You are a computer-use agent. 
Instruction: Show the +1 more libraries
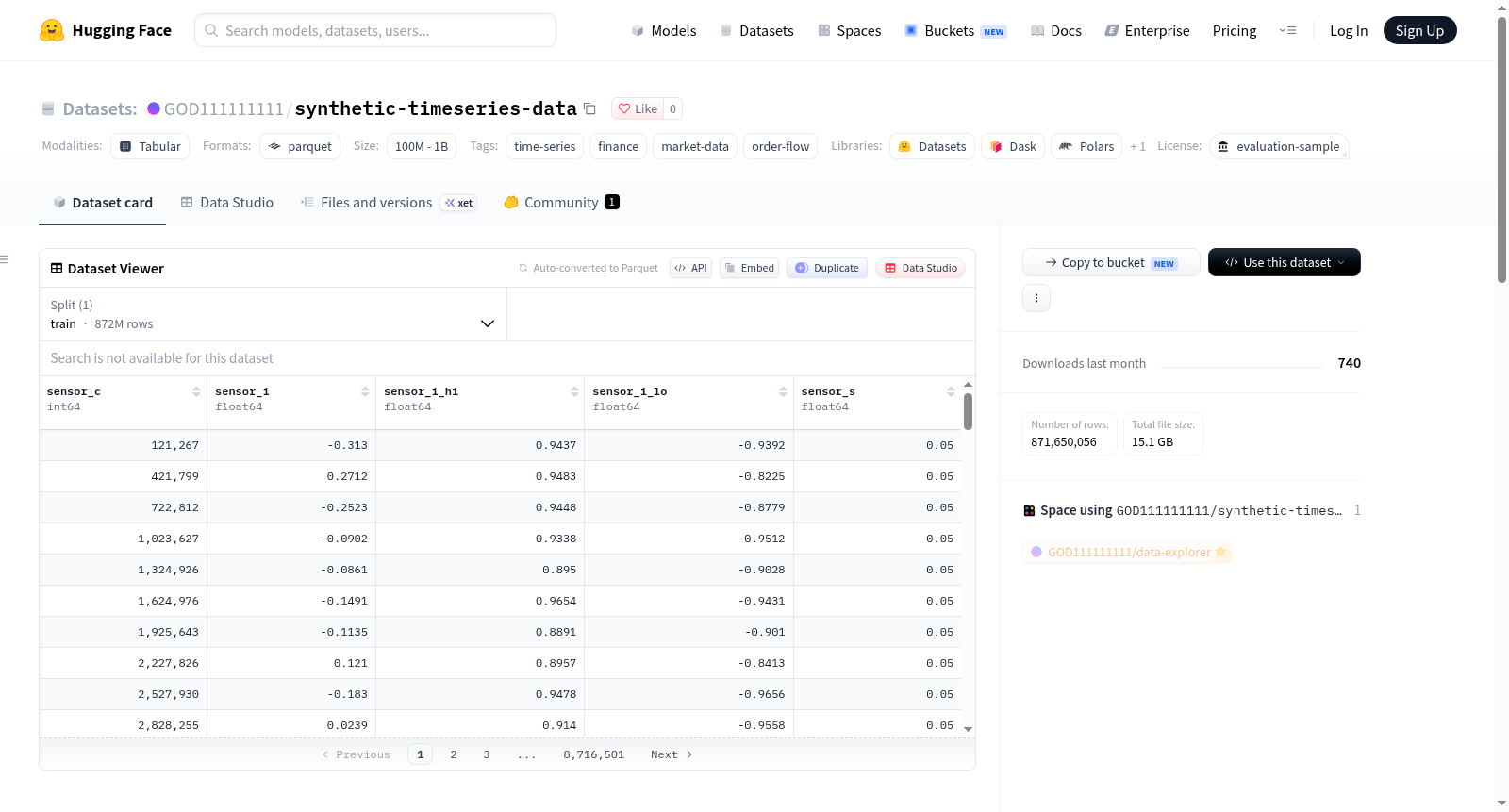1137,146
